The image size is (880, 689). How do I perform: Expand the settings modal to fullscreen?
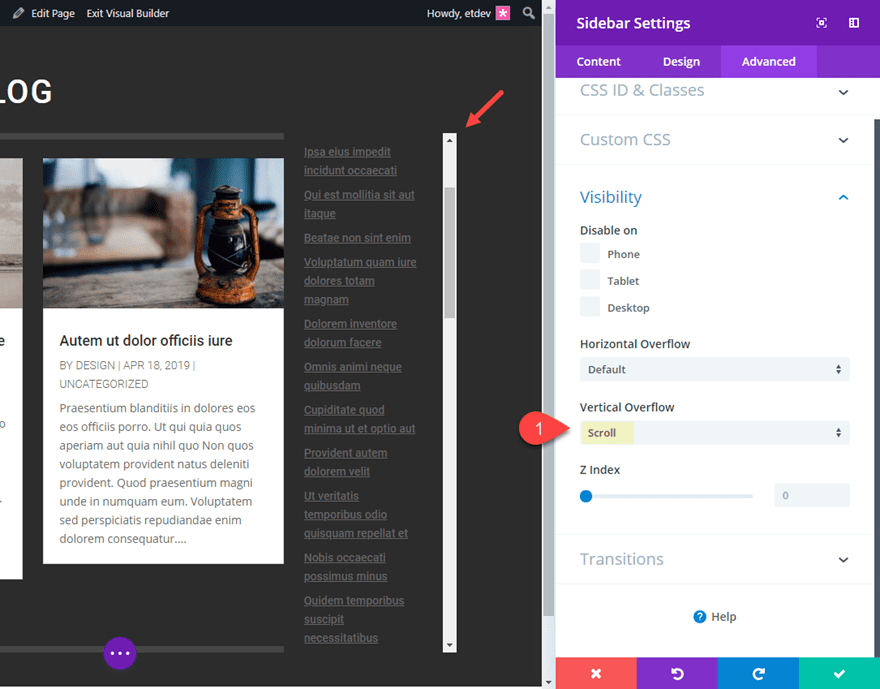click(x=821, y=22)
